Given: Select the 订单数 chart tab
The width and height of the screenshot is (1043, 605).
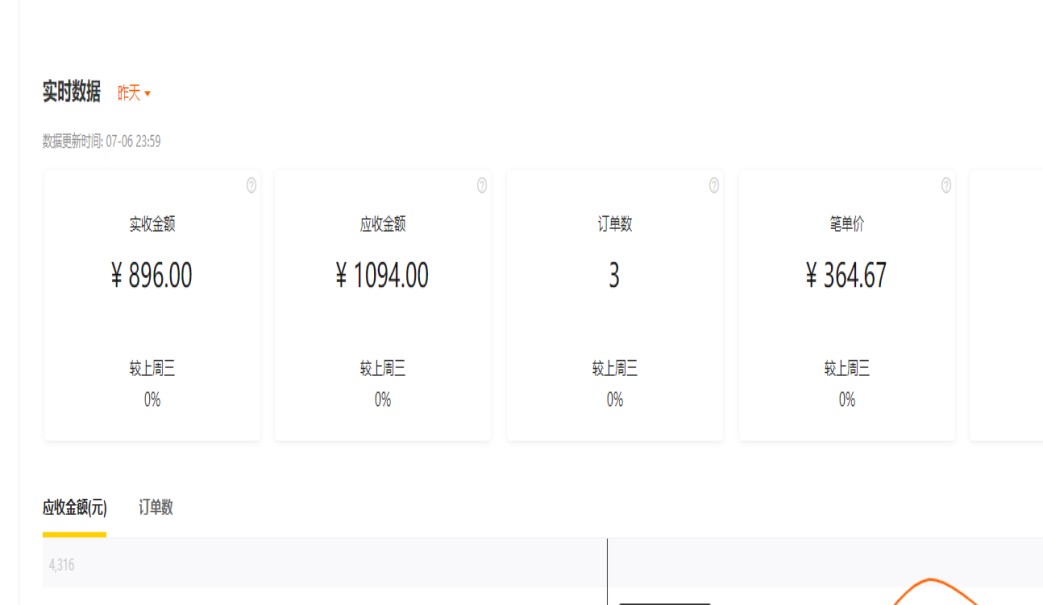Looking at the screenshot, I should pos(156,508).
